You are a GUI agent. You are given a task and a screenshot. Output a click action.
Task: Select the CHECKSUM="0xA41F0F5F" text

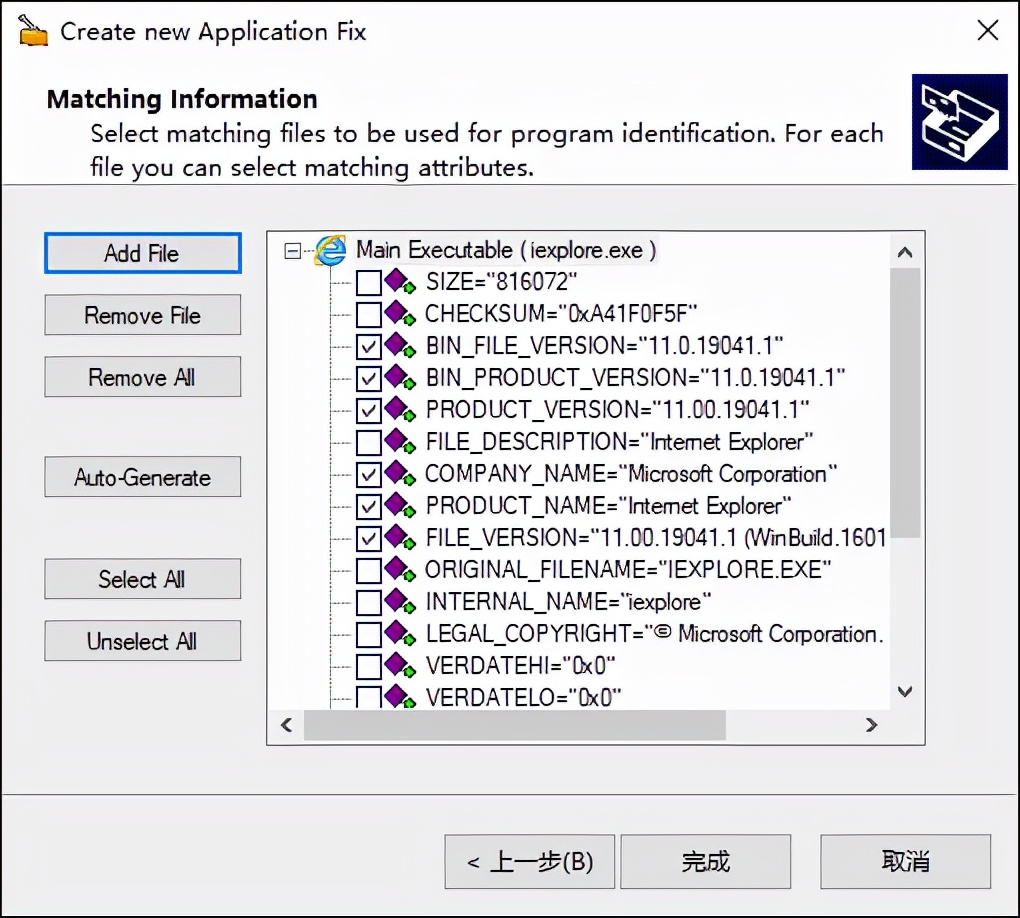point(561,314)
